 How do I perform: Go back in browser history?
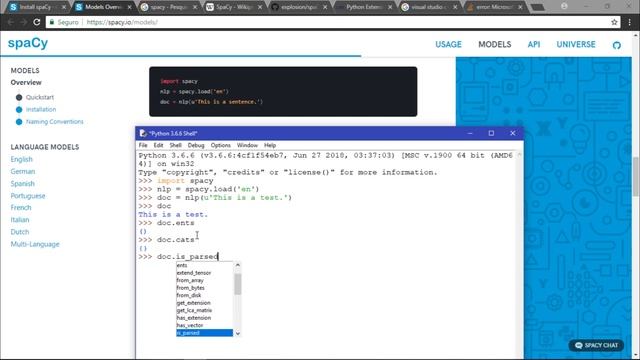coord(11,22)
